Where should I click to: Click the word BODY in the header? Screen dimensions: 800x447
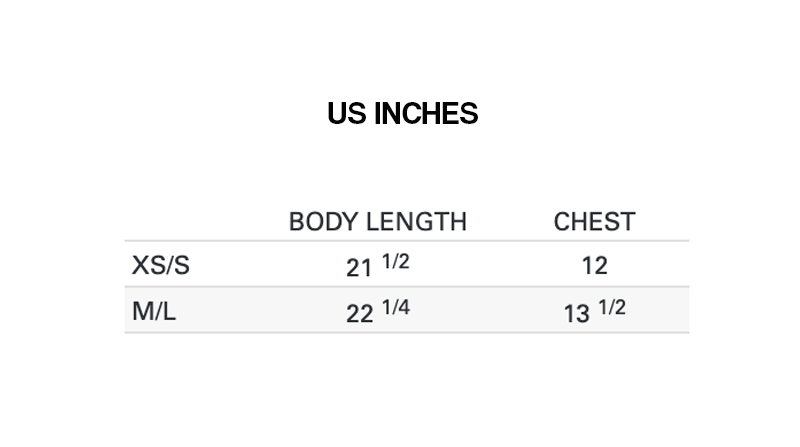point(323,221)
